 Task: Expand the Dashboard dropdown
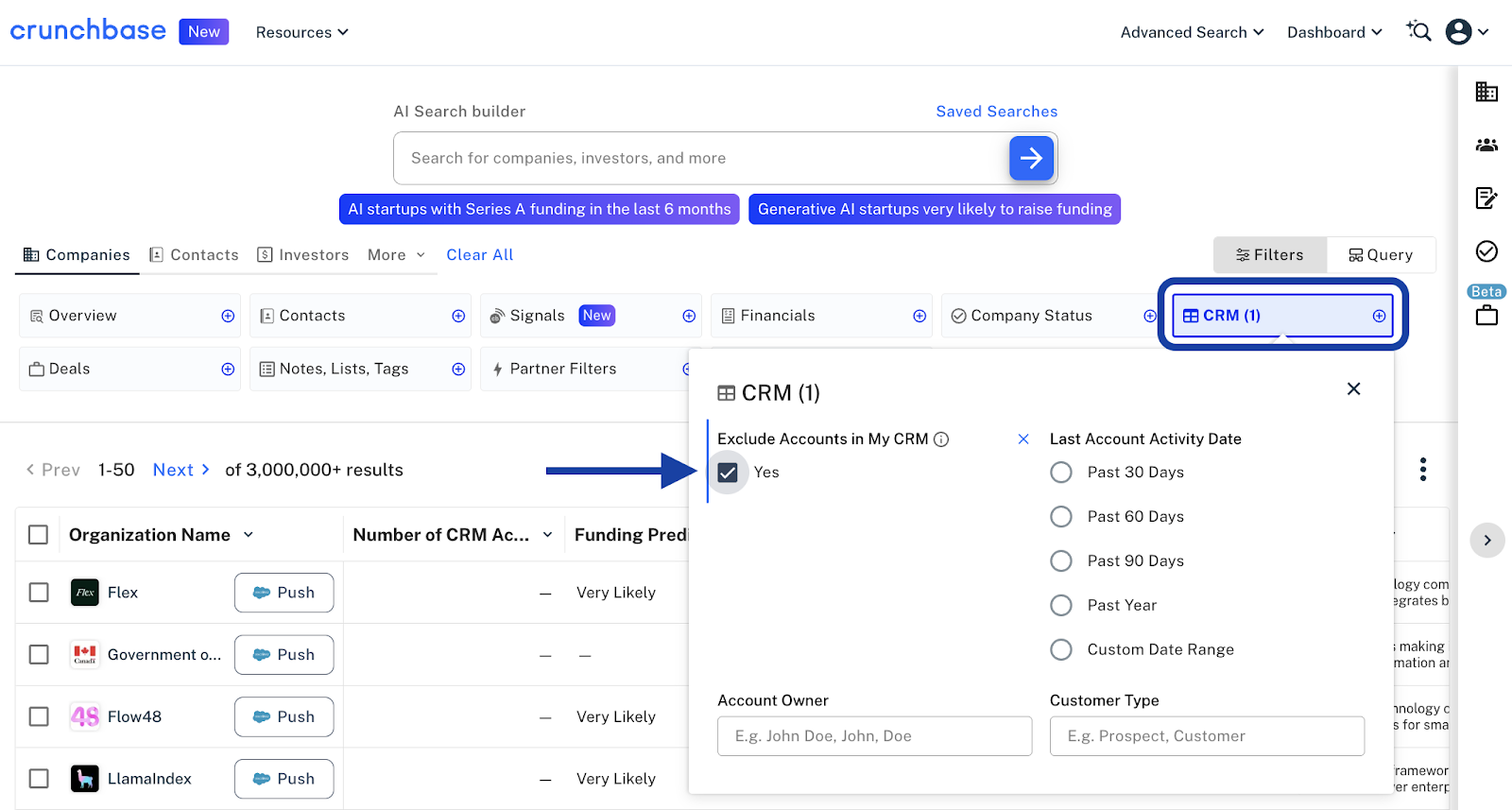click(1334, 32)
